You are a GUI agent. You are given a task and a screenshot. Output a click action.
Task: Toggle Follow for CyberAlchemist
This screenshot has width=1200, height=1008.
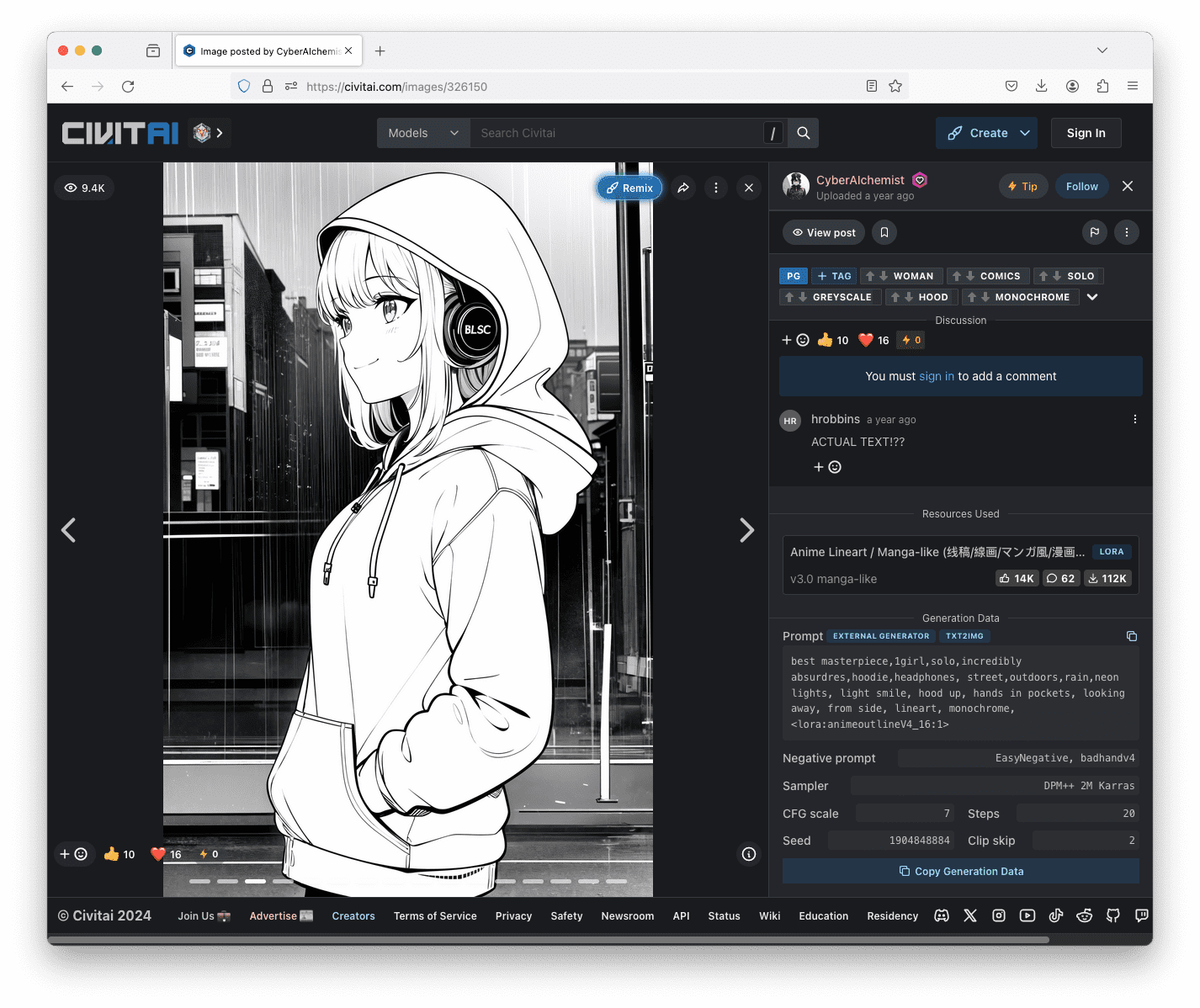point(1081,187)
